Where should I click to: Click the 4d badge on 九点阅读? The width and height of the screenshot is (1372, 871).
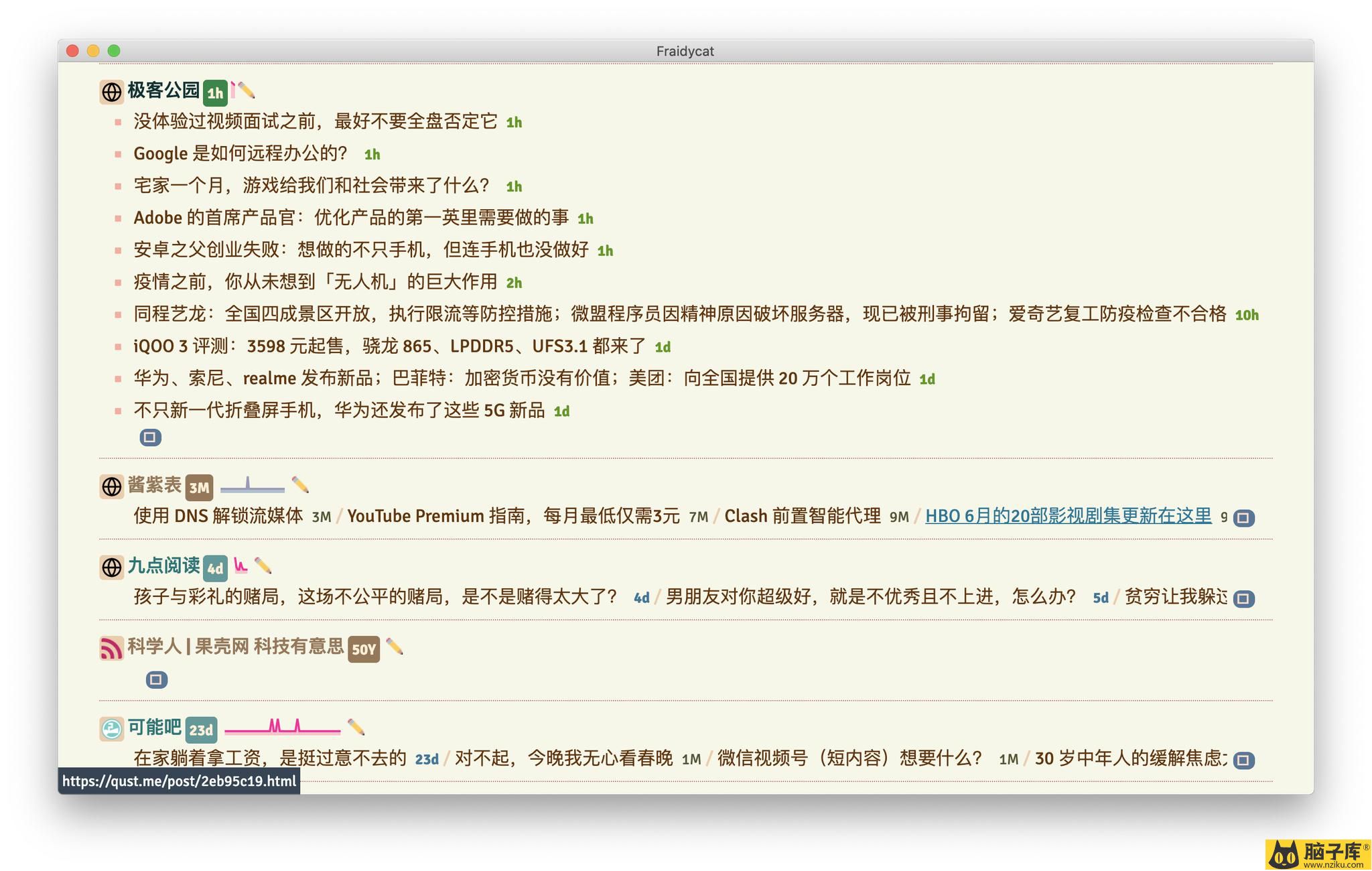click(x=215, y=569)
